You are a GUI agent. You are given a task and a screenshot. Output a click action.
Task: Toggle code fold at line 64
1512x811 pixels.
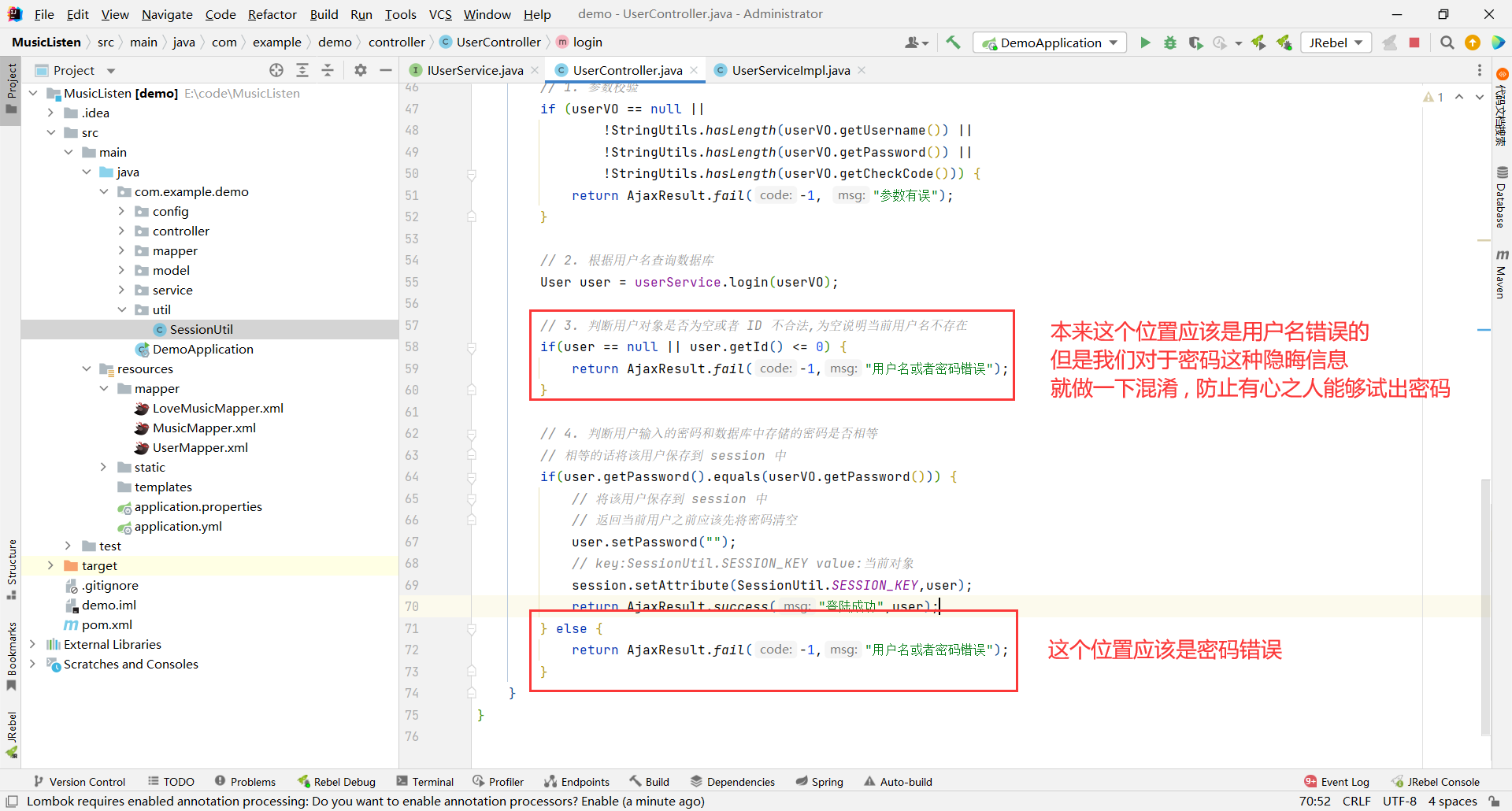pos(472,477)
